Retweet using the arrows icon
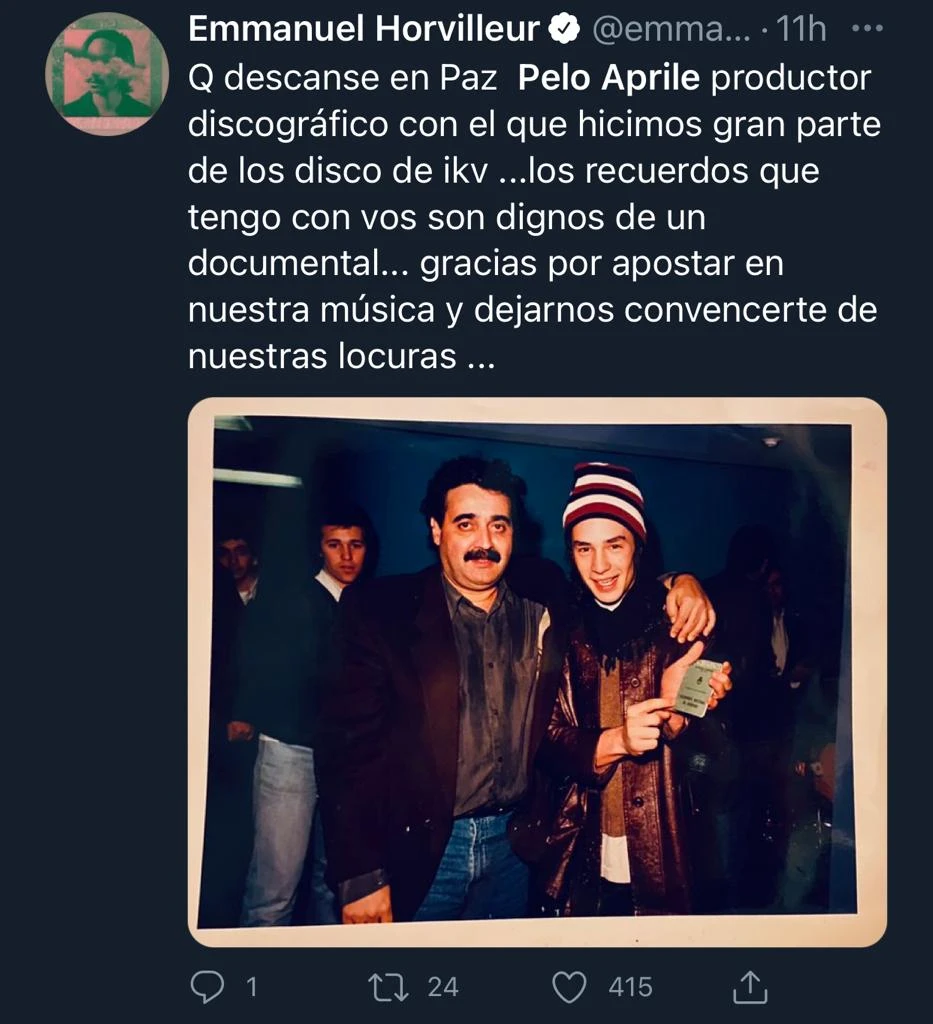933x1024 pixels. point(388,987)
